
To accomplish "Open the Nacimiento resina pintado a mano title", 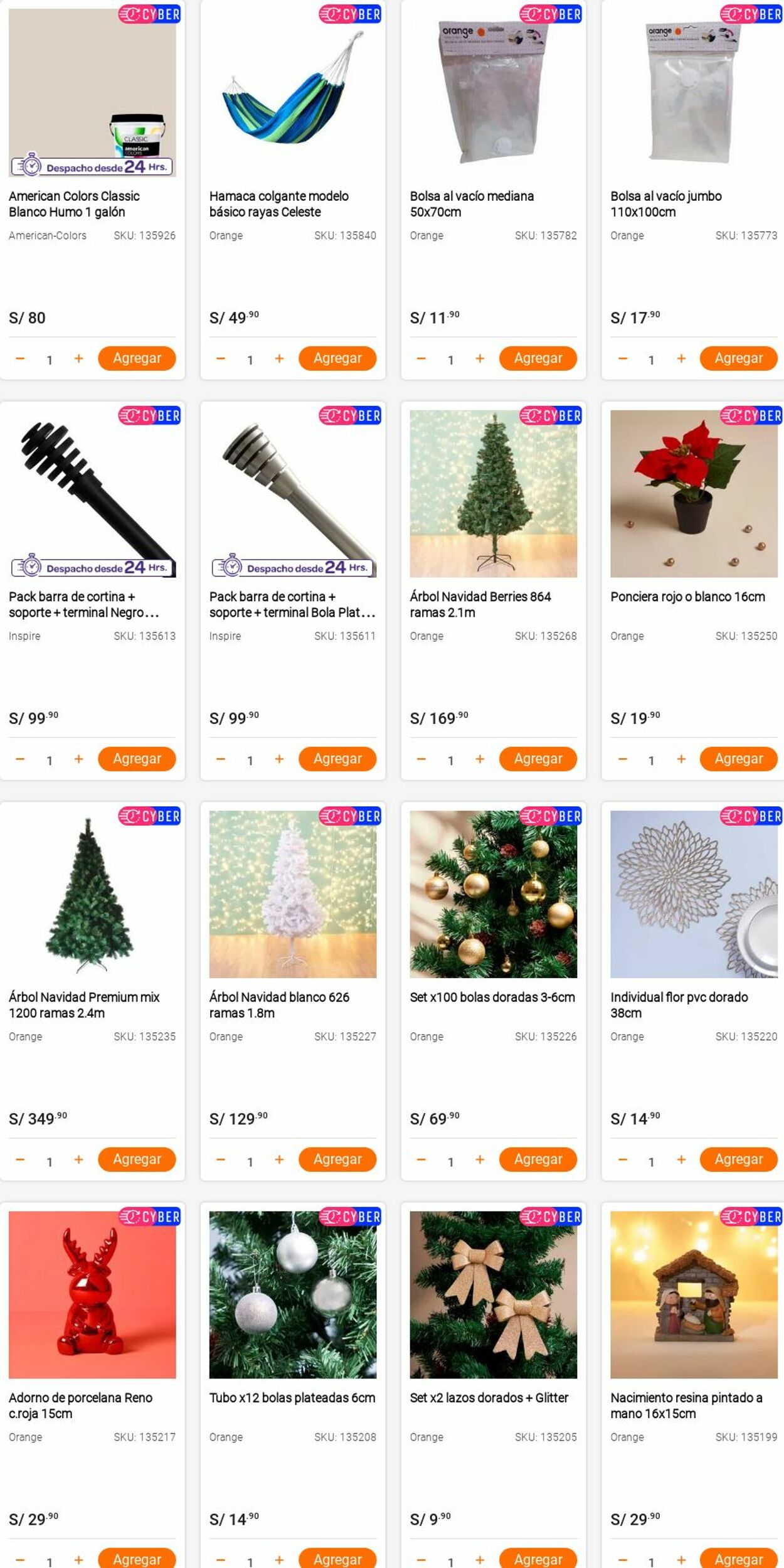I will (x=687, y=1405).
